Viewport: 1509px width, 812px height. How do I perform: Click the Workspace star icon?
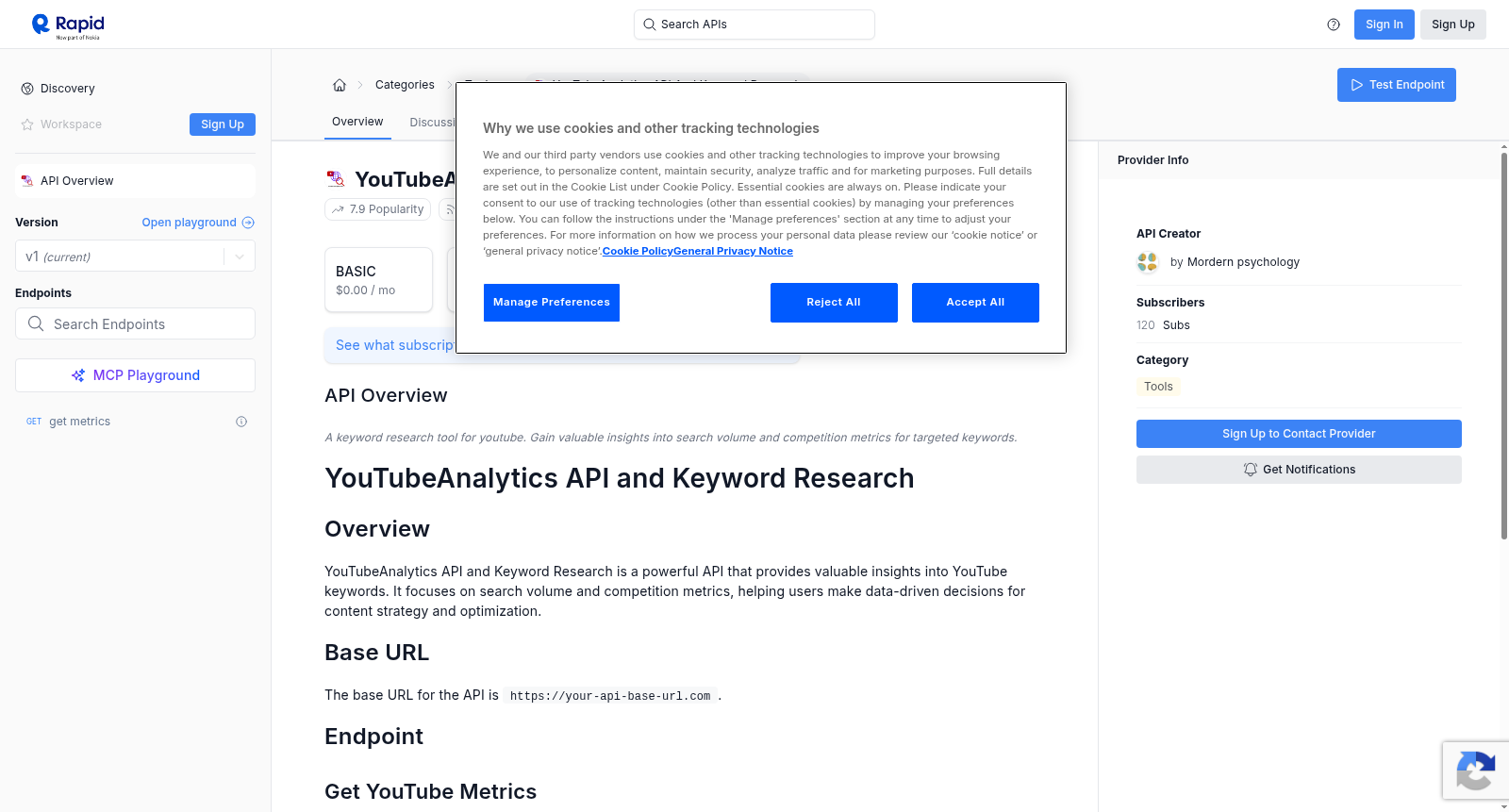point(27,124)
